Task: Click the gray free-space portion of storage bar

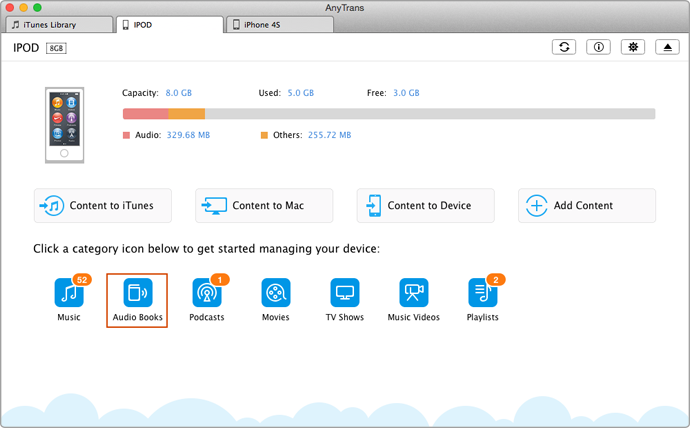Action: click(x=430, y=113)
